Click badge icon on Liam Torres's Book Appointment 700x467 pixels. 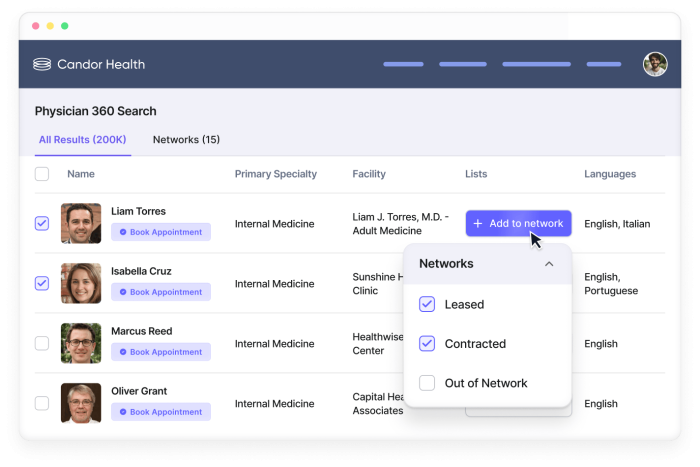[123, 232]
